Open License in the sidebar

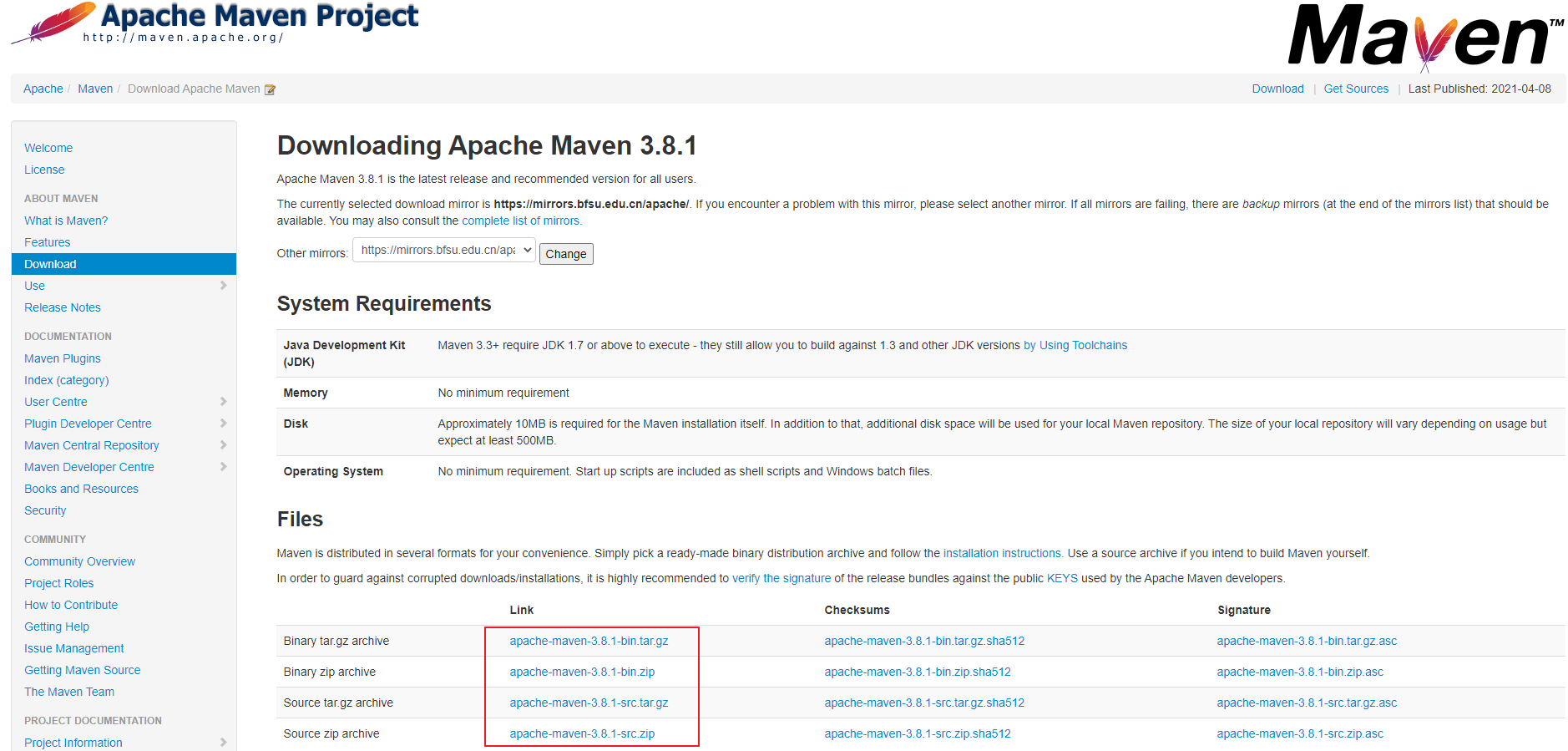(x=44, y=170)
